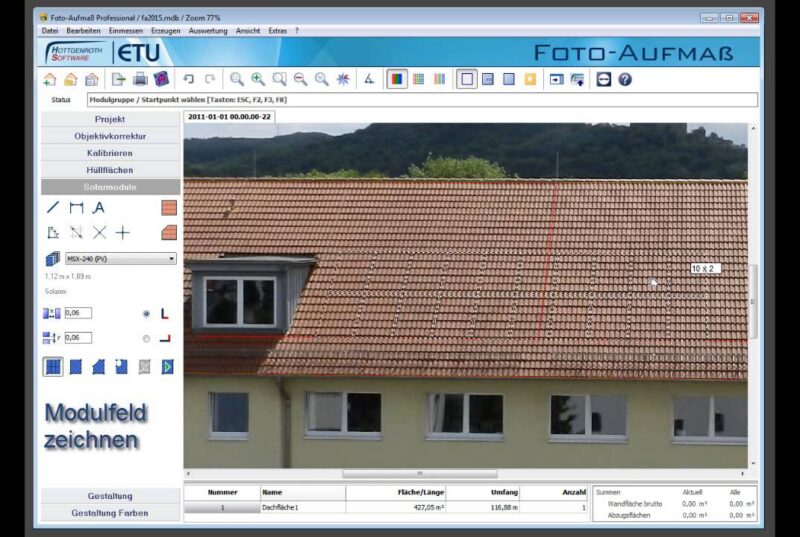Click the blue module cutout corner icon
800x537 pixels.
(x=121, y=367)
